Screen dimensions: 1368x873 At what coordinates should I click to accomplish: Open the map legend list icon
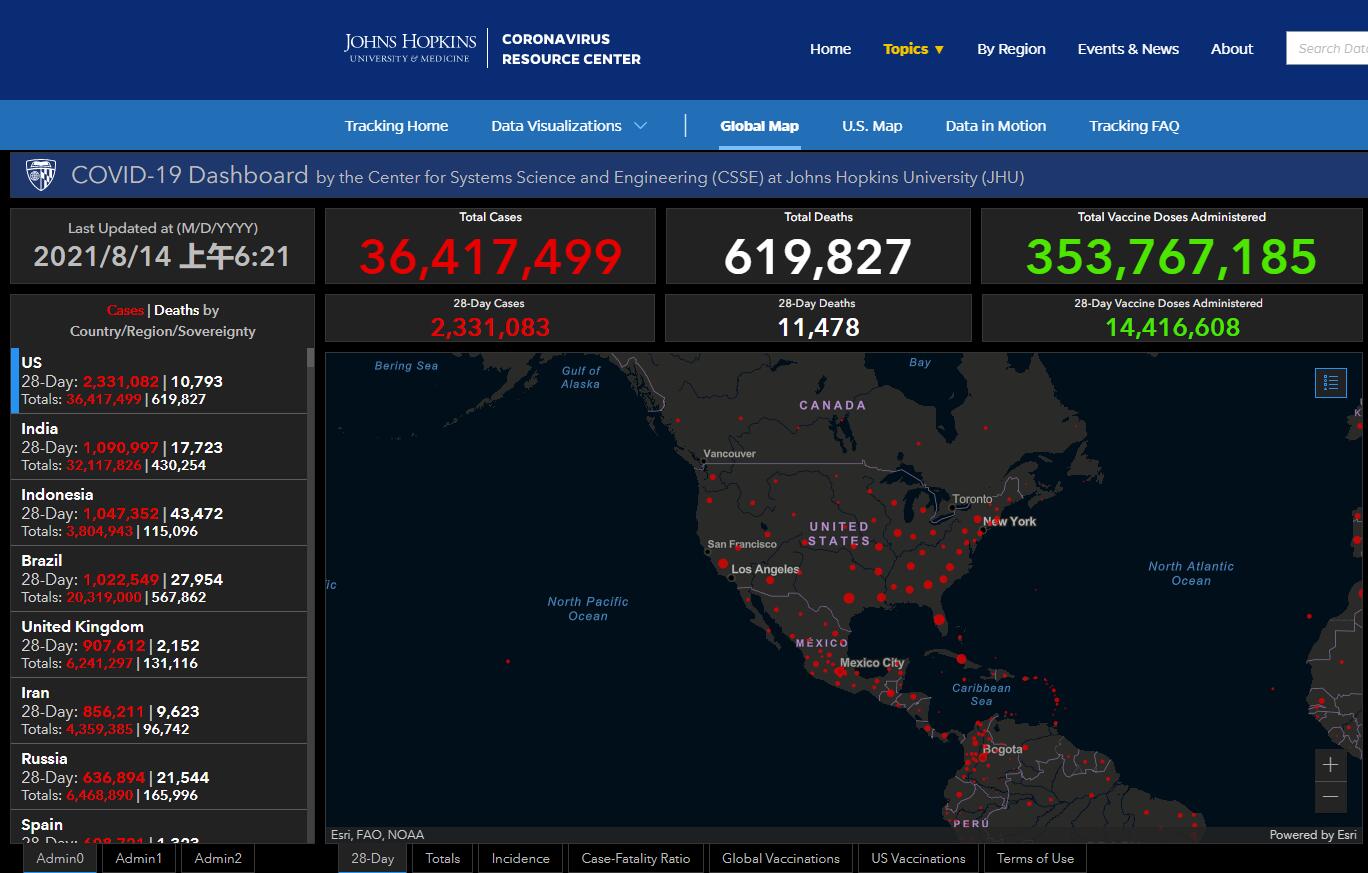pos(1330,382)
